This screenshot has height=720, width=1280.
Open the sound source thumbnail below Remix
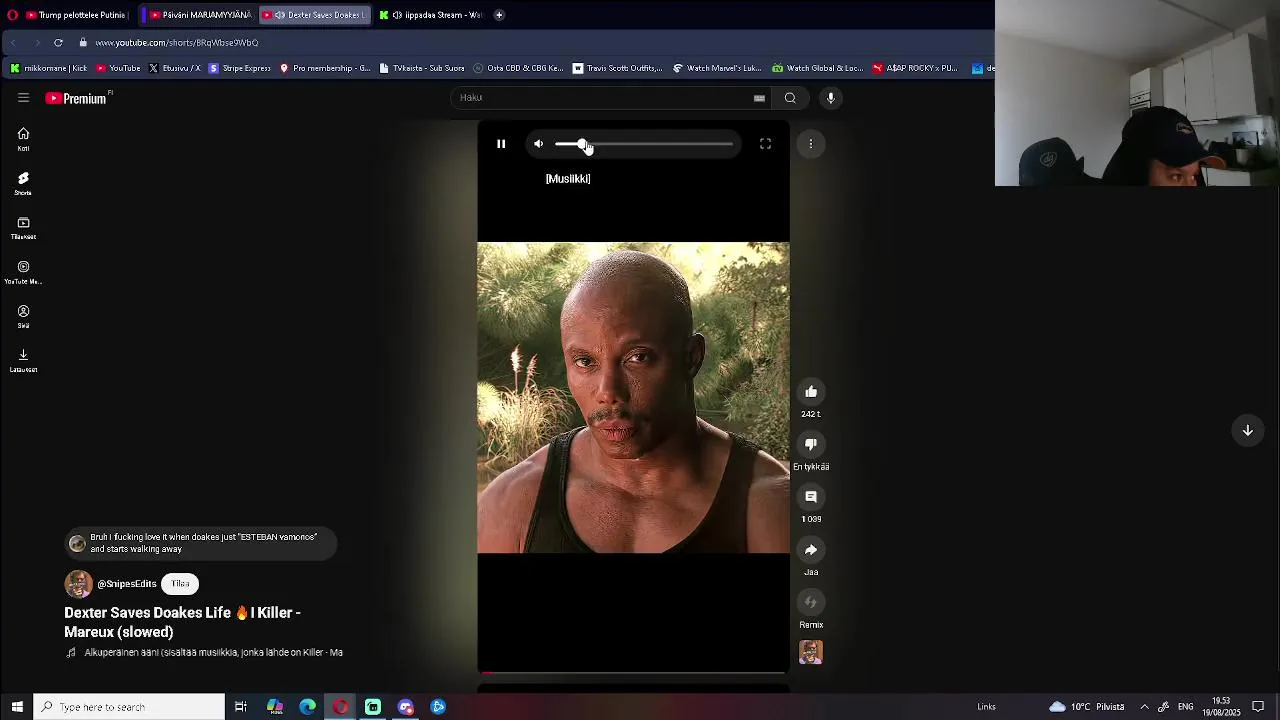811,652
